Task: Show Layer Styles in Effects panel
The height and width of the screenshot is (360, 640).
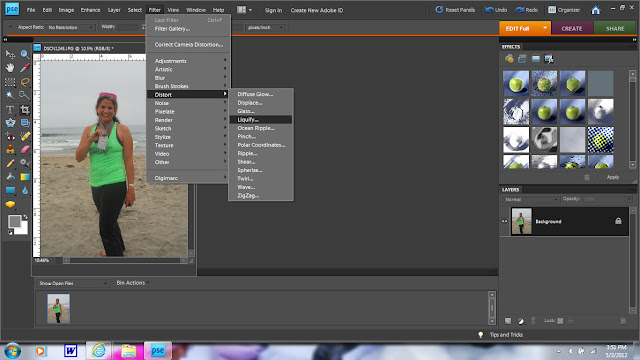Action: coord(522,59)
